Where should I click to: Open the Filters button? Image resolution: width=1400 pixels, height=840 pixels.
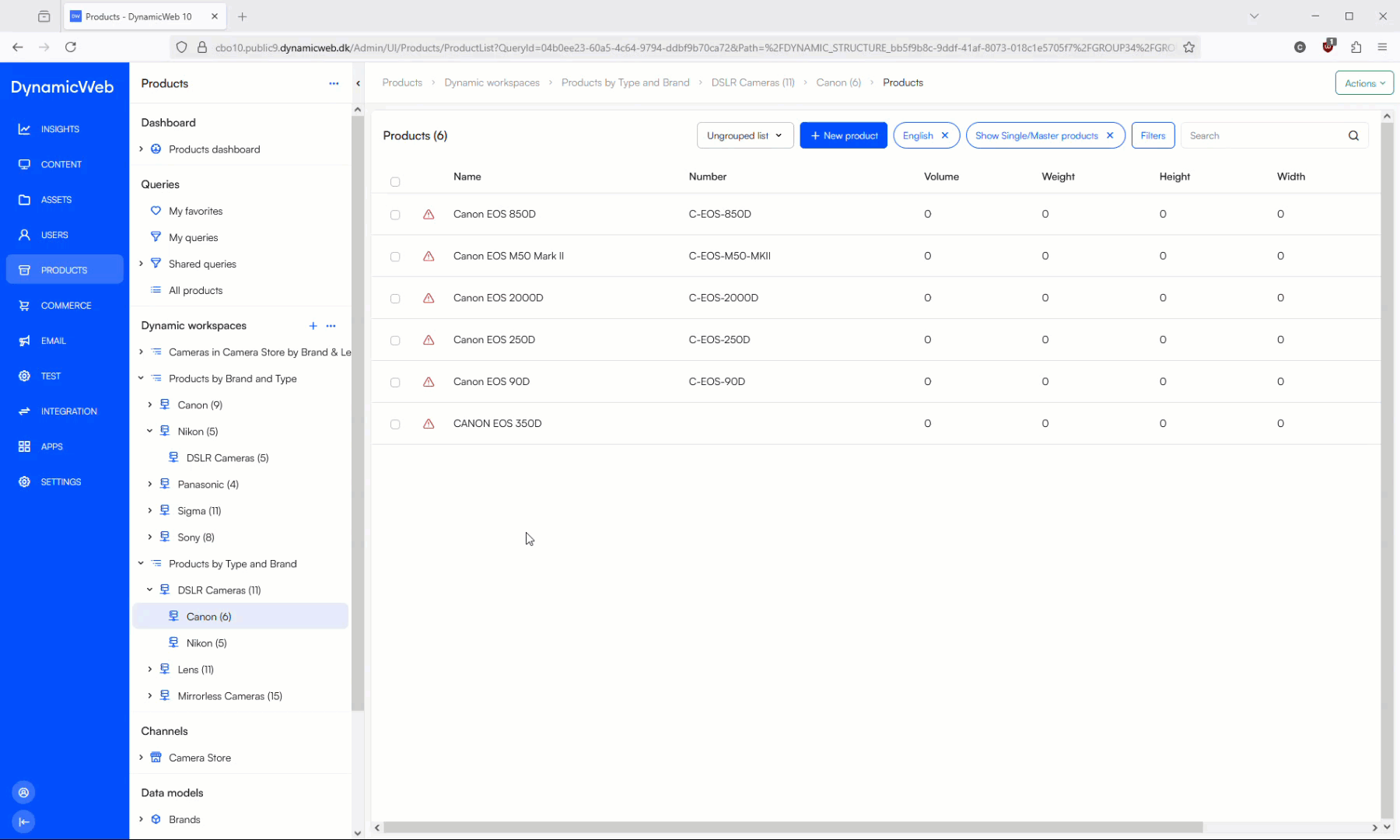(x=1153, y=135)
